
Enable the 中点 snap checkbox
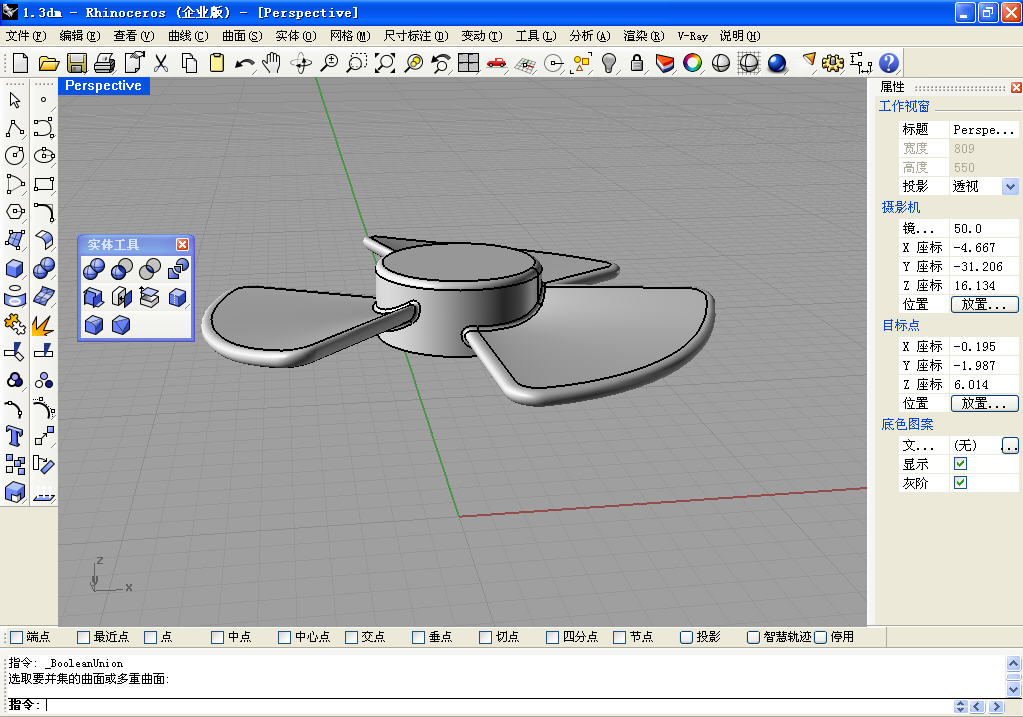[x=217, y=637]
